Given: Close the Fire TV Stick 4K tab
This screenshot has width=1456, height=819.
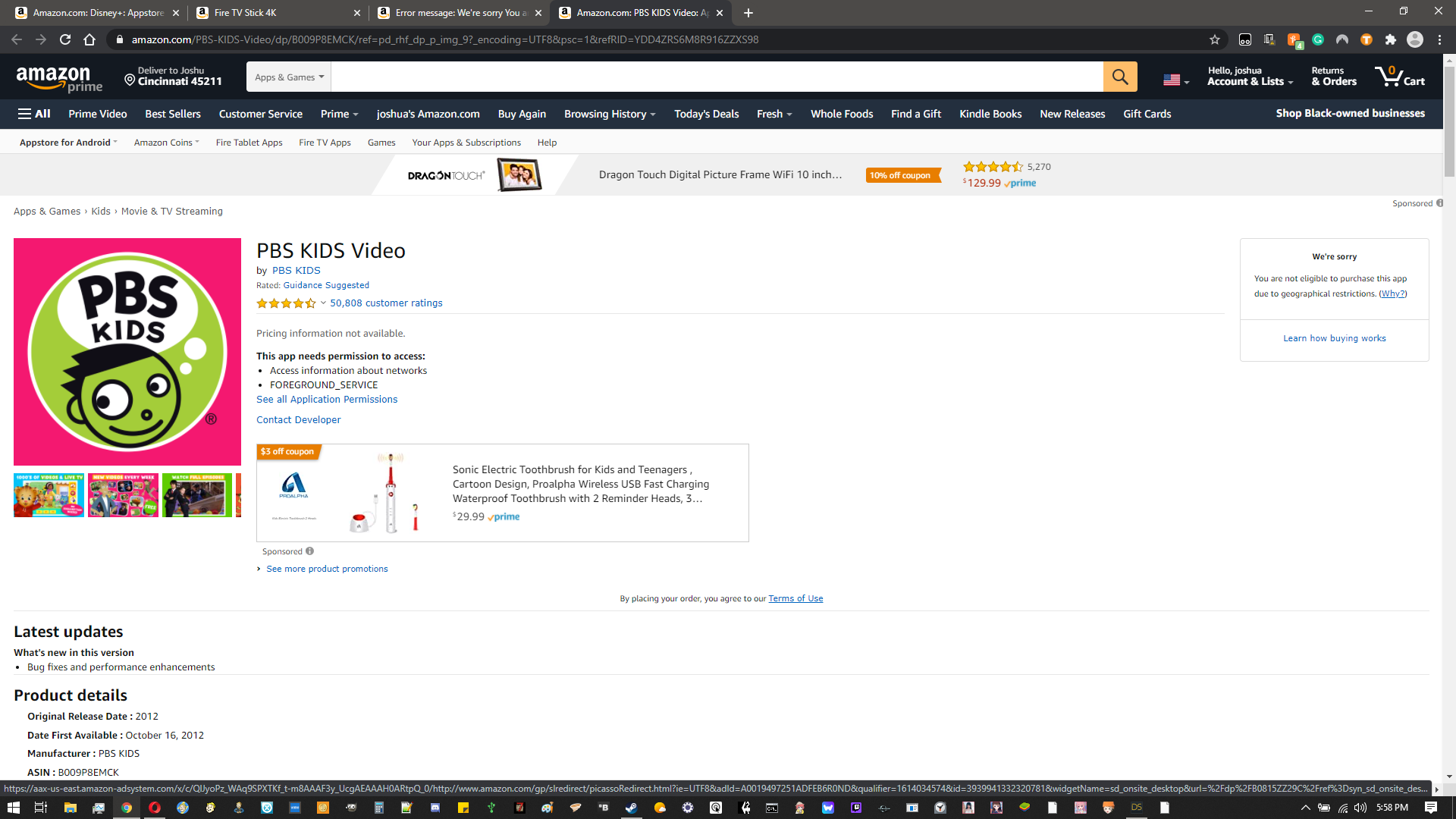Looking at the screenshot, I should 357,13.
